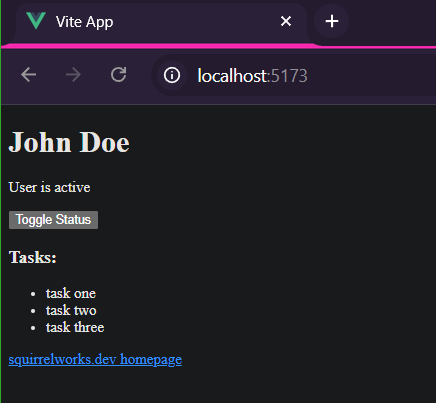The image size is (436, 403).
Task: Open a new tab with plus button
Action: [x=332, y=22]
